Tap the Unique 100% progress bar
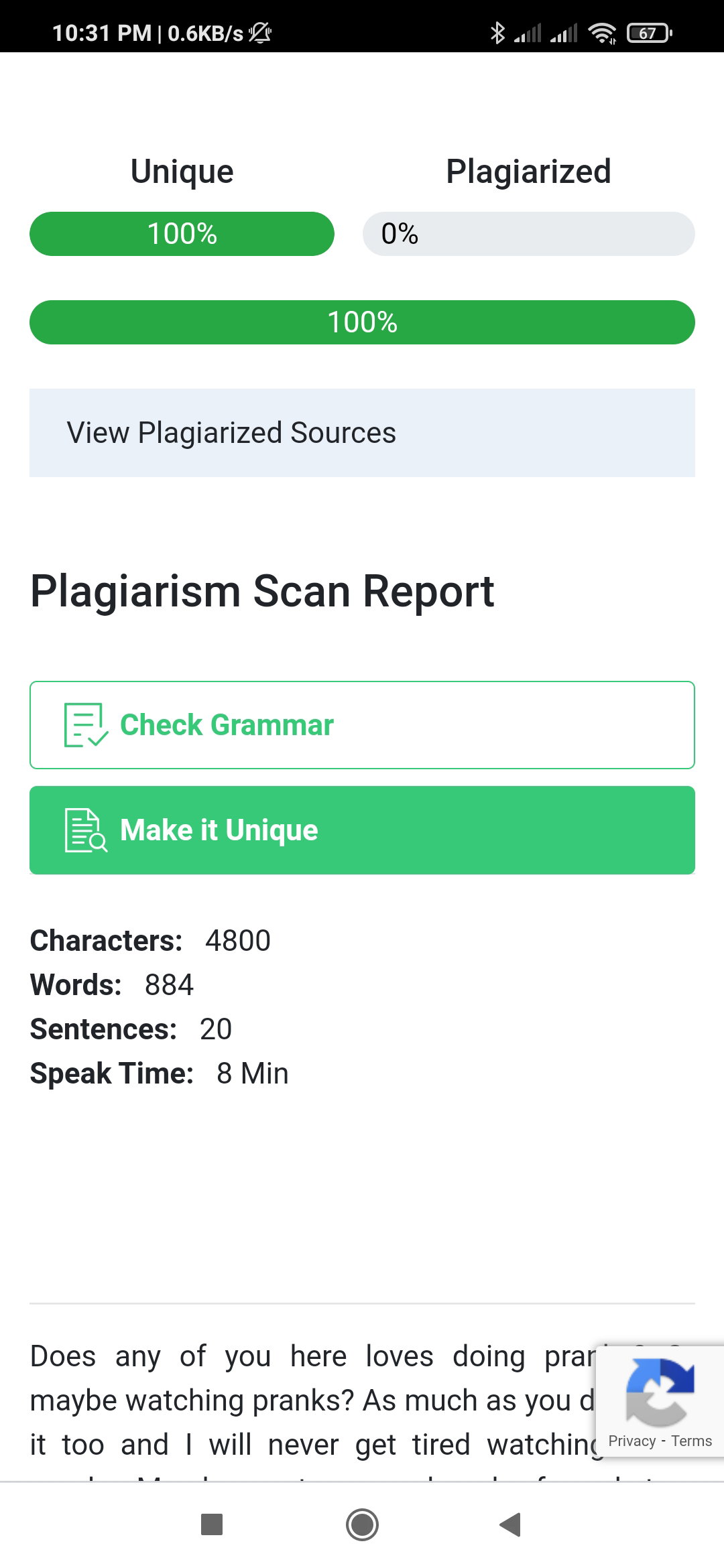 click(x=182, y=234)
